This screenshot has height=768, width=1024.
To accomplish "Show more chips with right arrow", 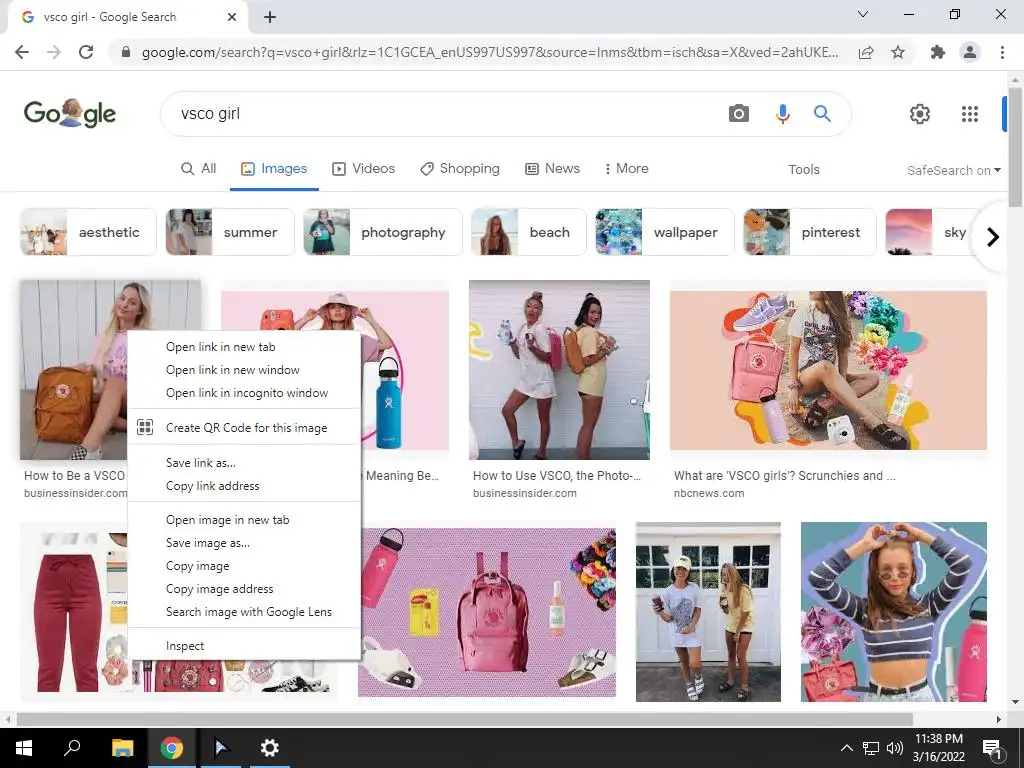I will click(993, 236).
